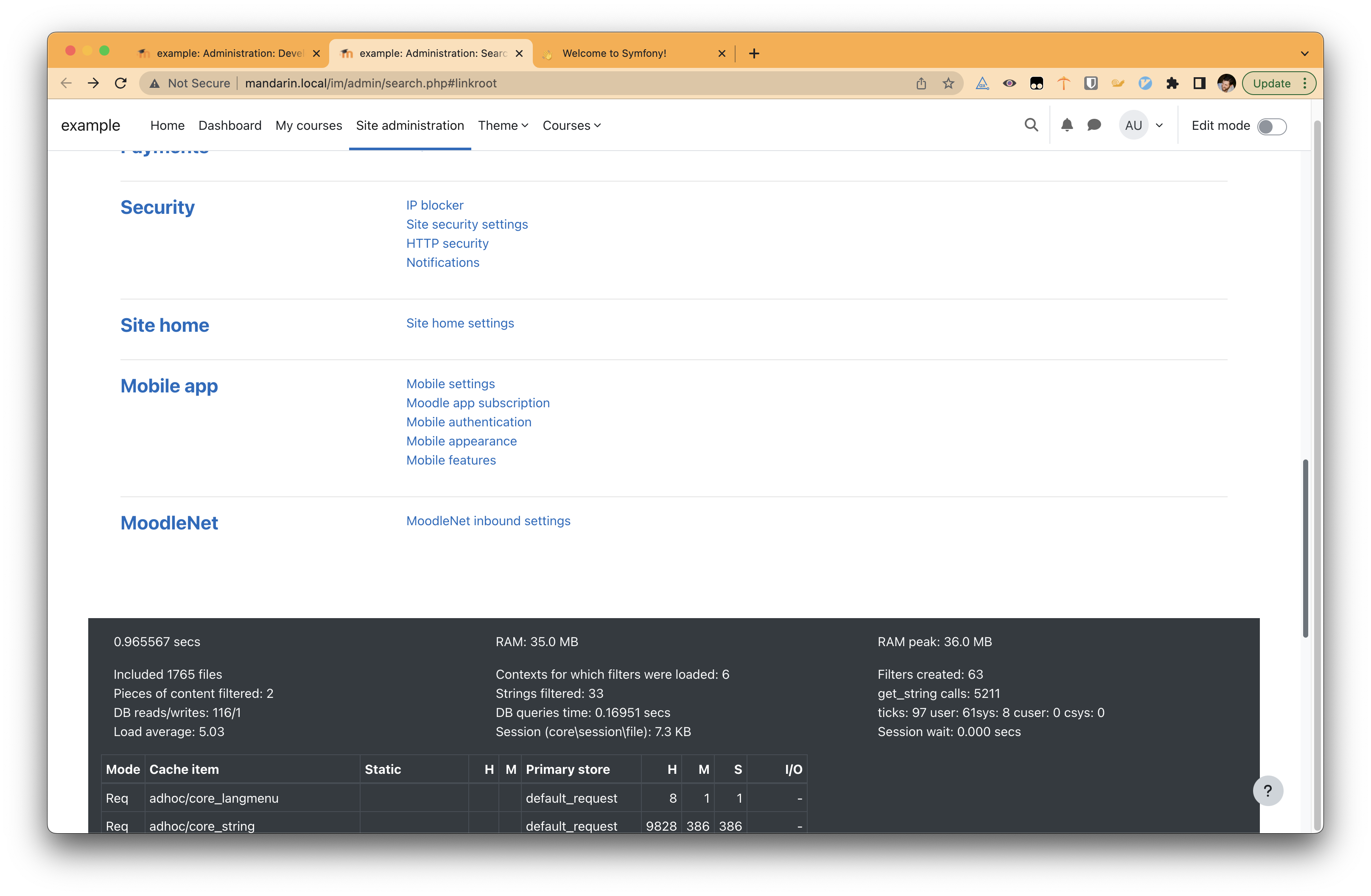Click the Site home section heading
Screen dimensions: 1371x896
(x=165, y=325)
